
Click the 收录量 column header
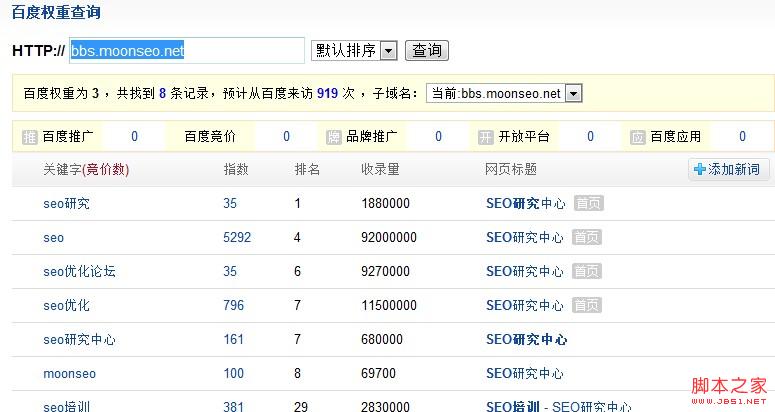(380, 169)
